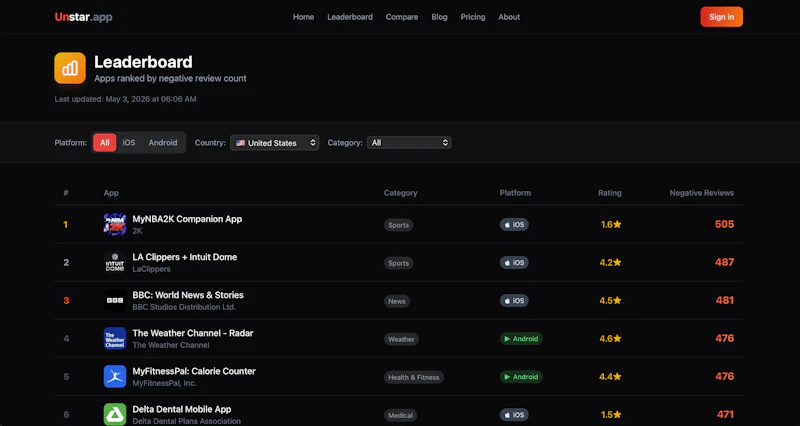Click the Platform column header
Viewport: 800px width, 426px height.
515,193
